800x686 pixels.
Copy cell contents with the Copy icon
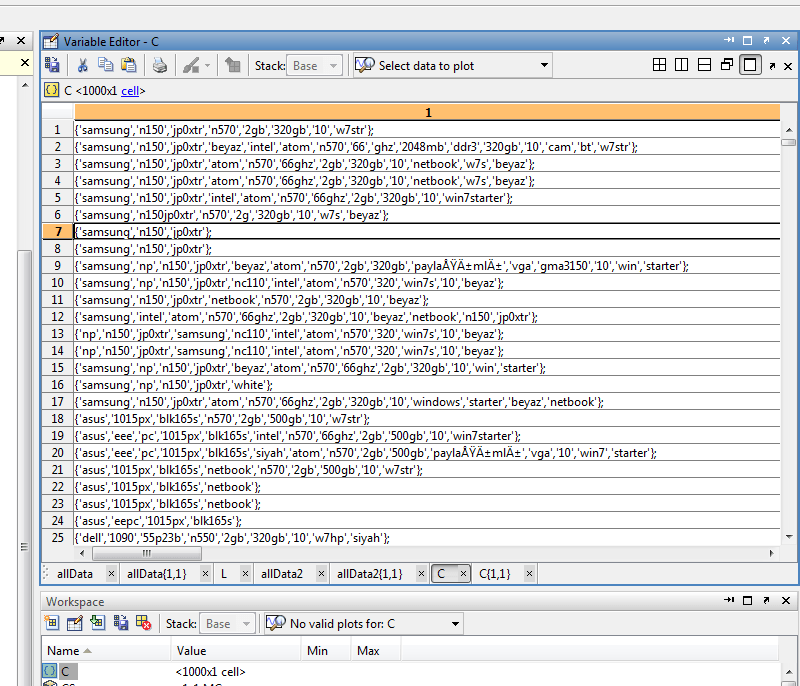[105, 64]
